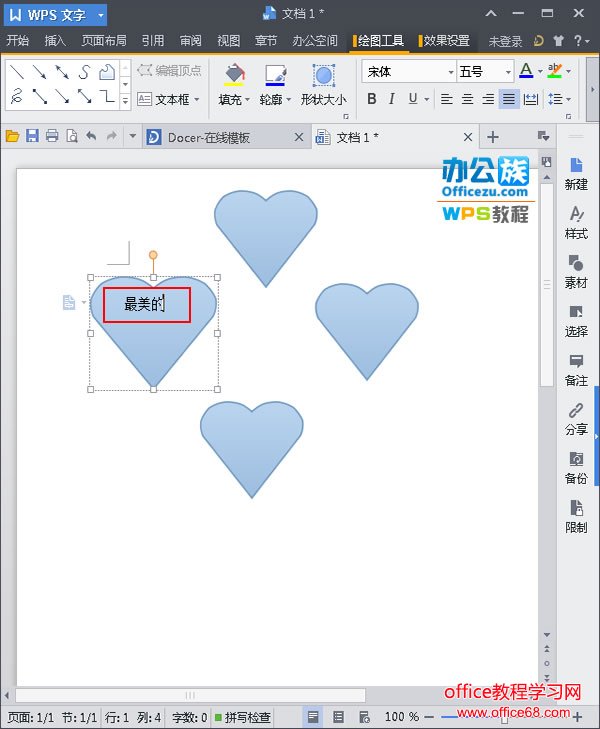The image size is (600, 729).
Task: Toggle italic formatting
Action: pyautogui.click(x=392, y=99)
